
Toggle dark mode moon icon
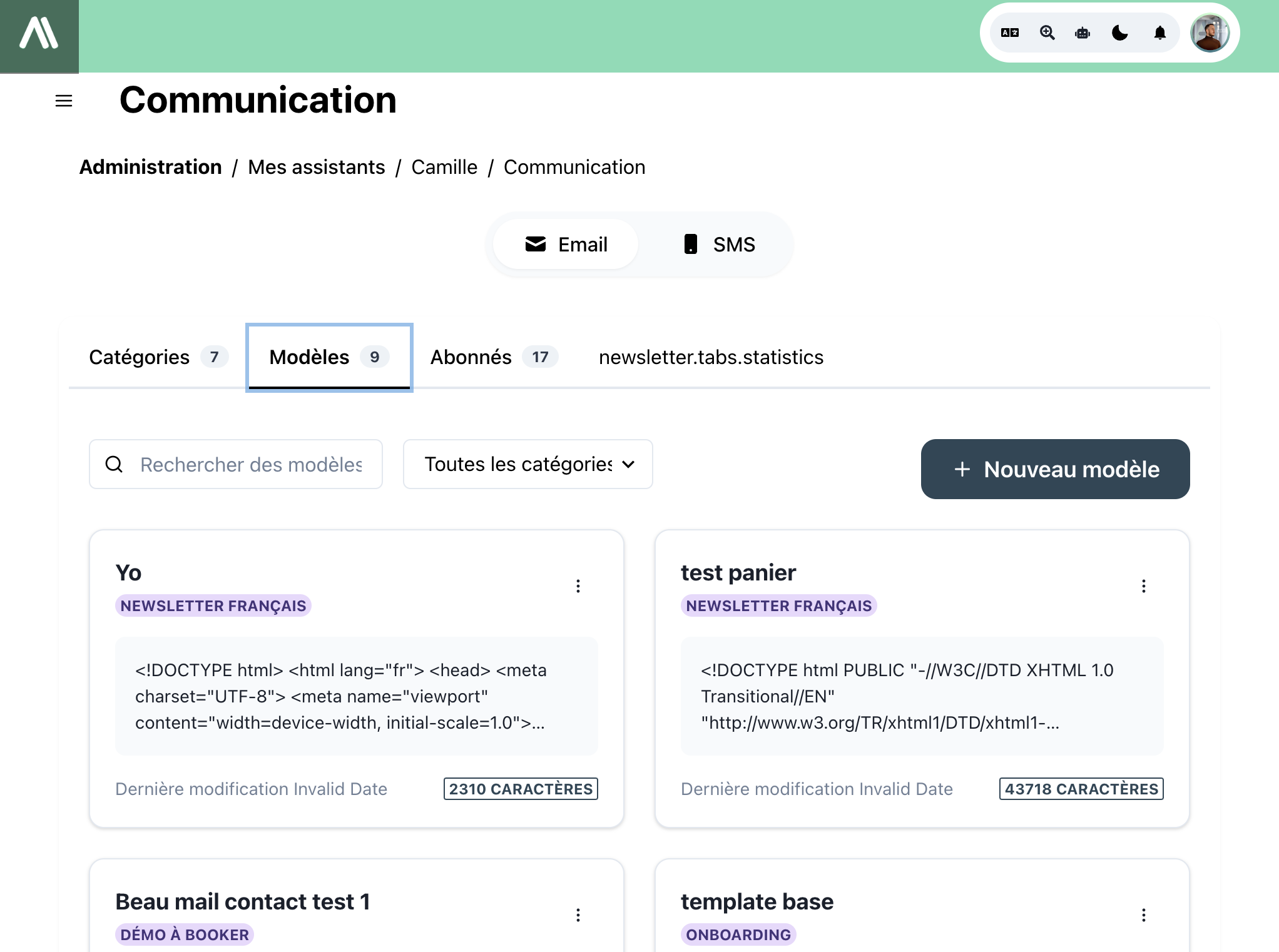[x=1120, y=33]
